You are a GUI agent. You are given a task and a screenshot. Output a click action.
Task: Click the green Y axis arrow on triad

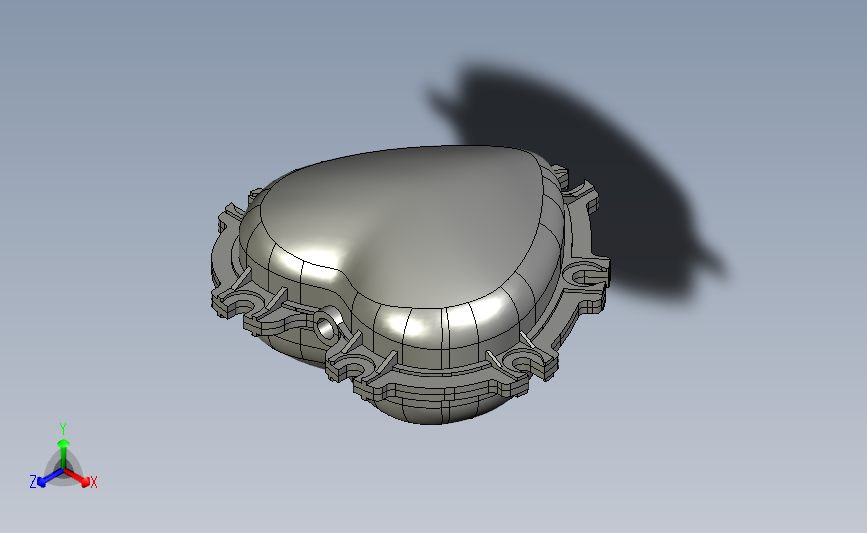click(x=63, y=453)
